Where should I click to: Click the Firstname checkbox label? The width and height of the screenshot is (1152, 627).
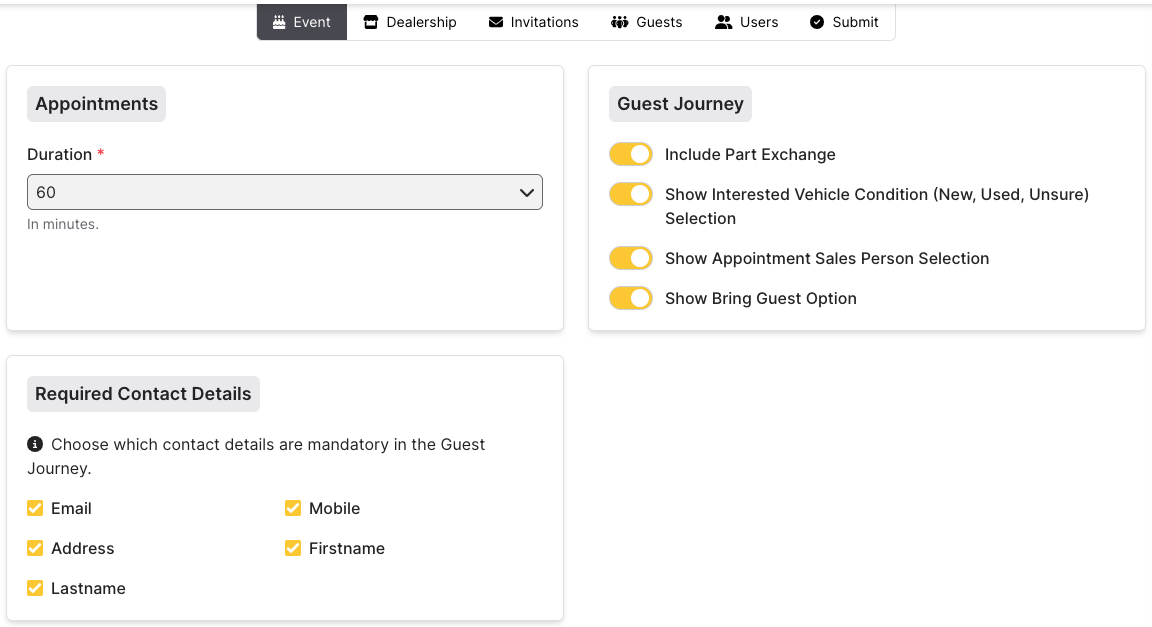(x=346, y=548)
